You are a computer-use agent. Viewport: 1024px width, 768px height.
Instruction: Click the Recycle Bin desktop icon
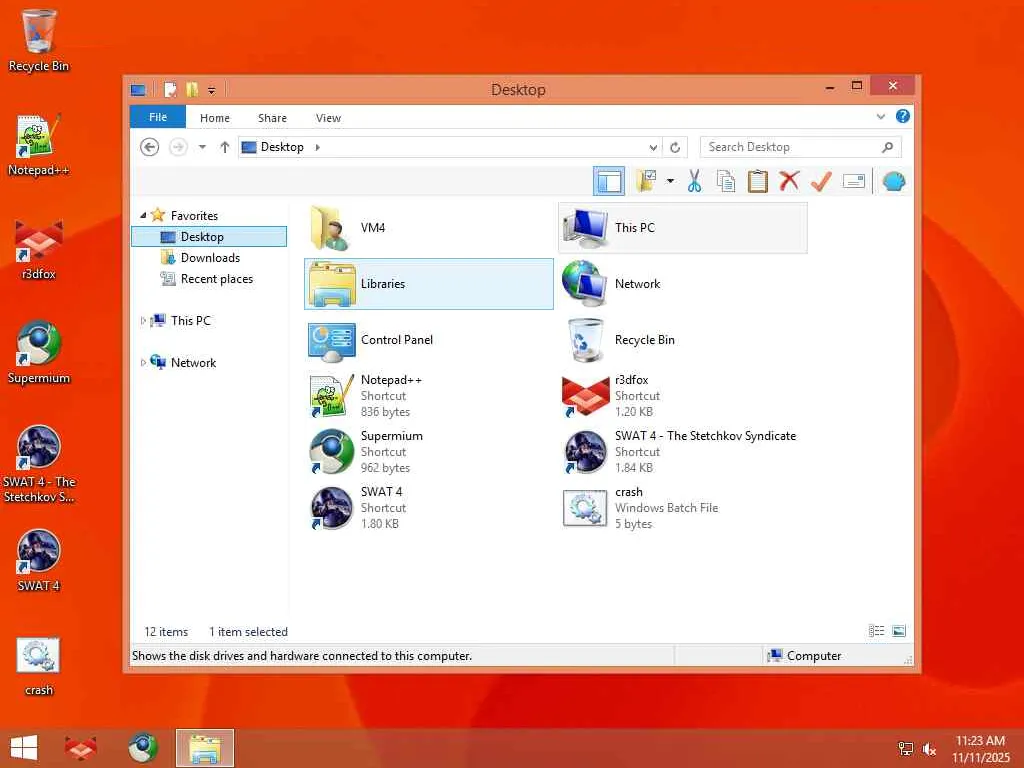(39, 40)
